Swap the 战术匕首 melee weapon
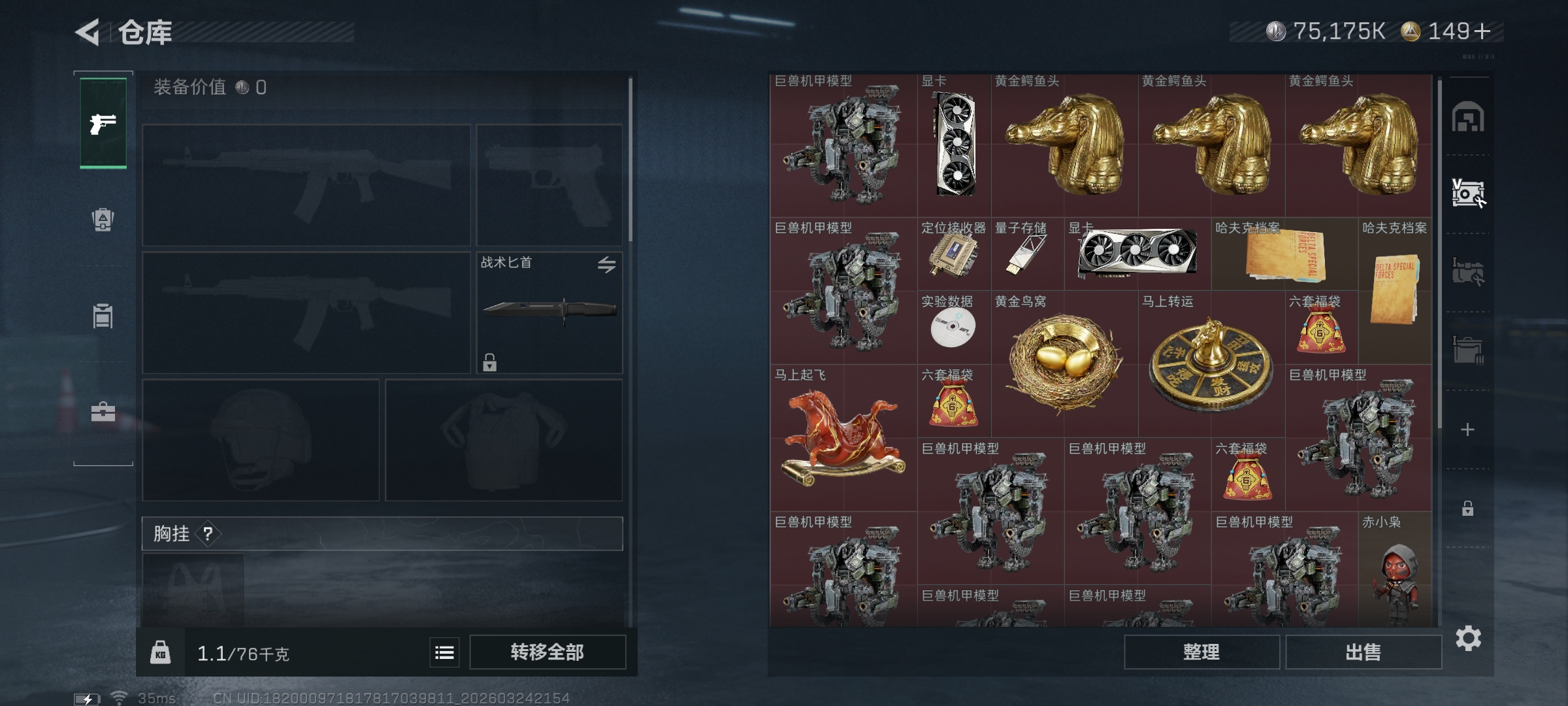Image resolution: width=1568 pixels, height=706 pixels. point(606,265)
